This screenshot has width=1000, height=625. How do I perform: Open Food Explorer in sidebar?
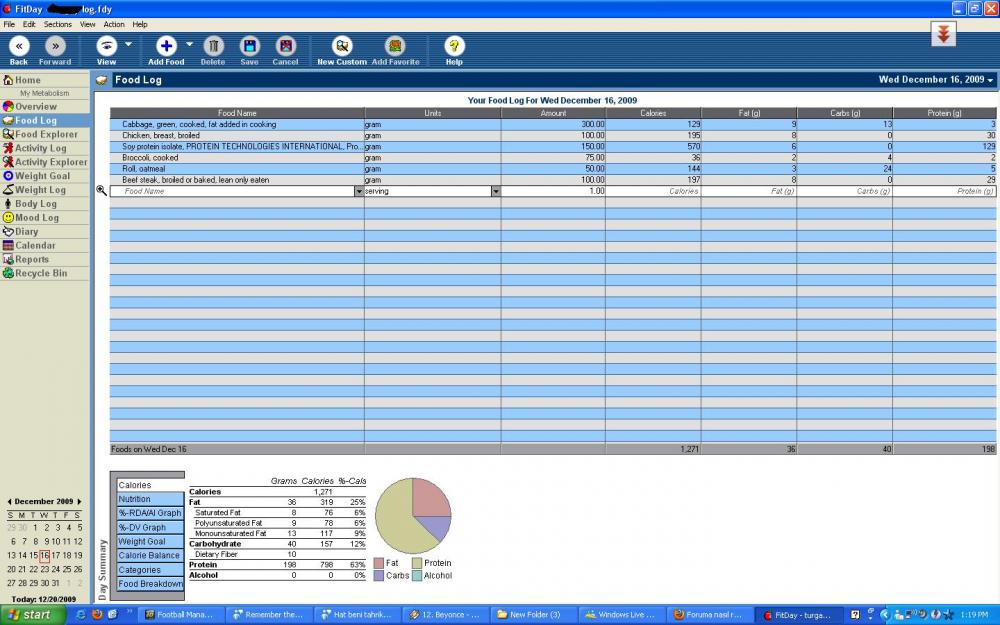click(45, 135)
